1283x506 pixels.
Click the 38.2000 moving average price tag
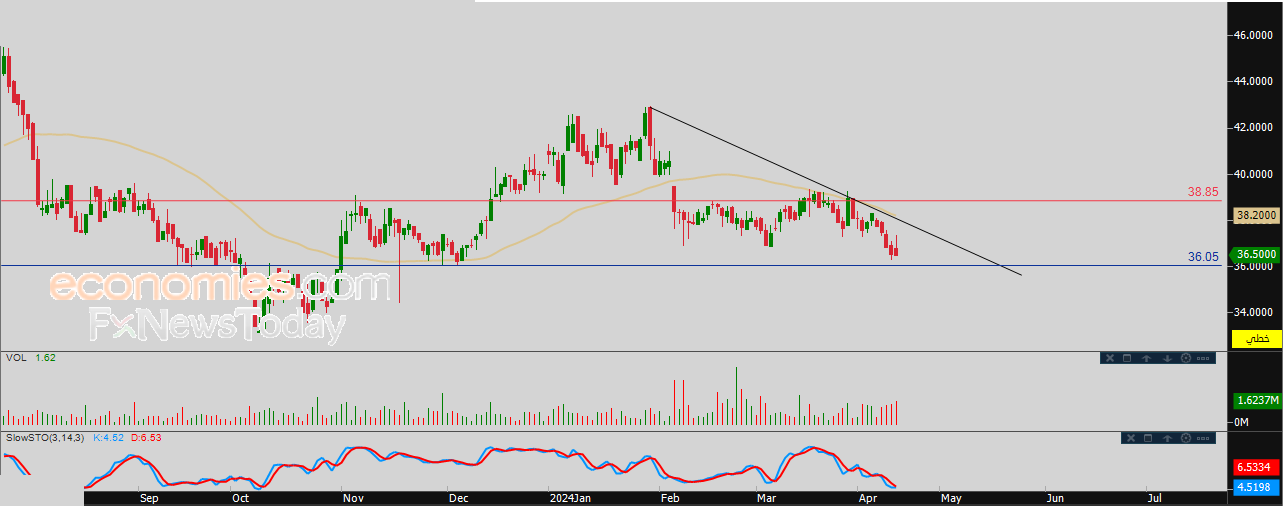[x=1257, y=214]
